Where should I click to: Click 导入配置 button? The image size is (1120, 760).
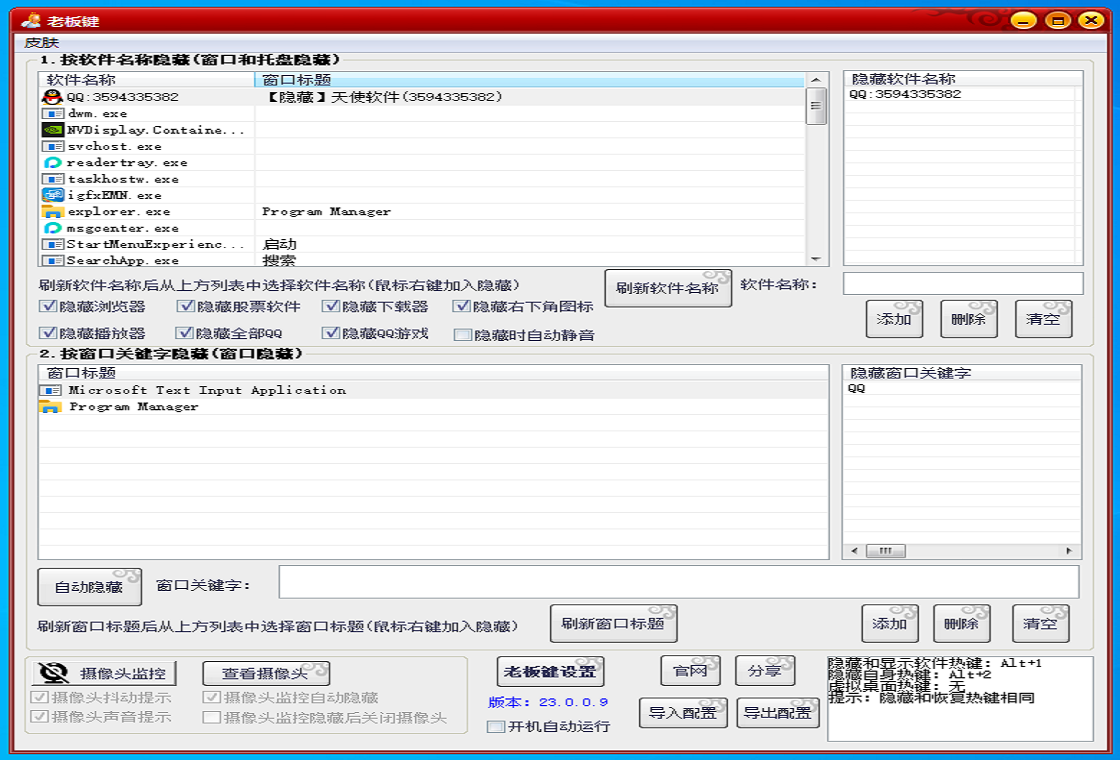683,713
